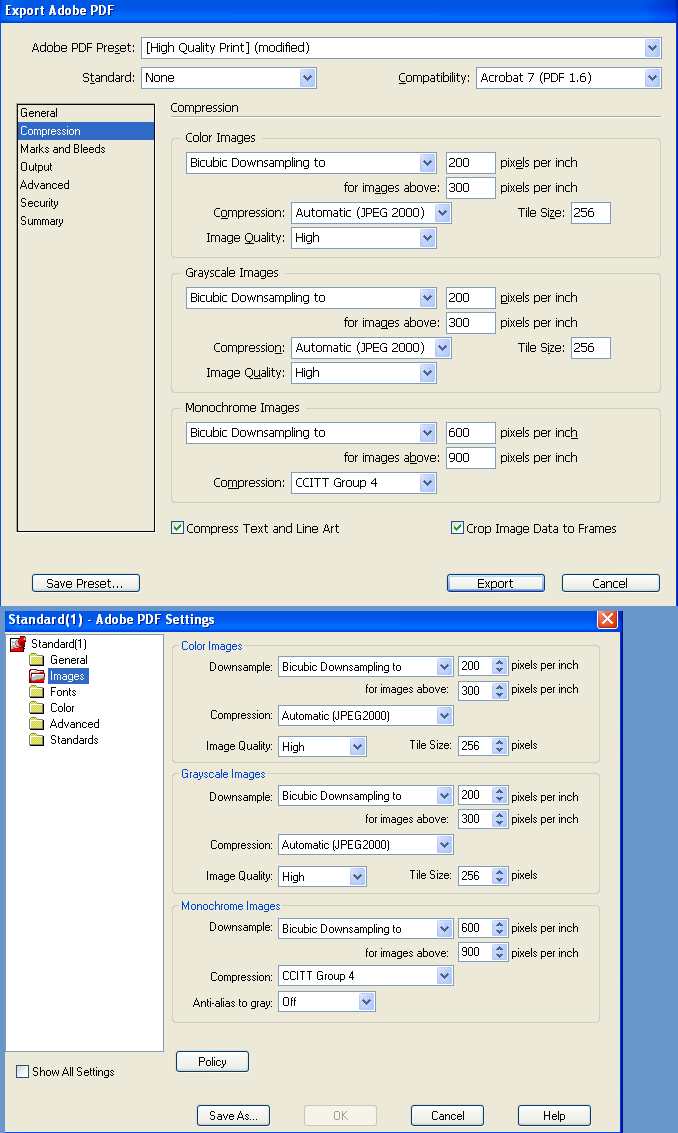Image resolution: width=678 pixels, height=1133 pixels.
Task: Adjust Grayscale Tile Size stepper in PDF Settings
Action: point(499,876)
